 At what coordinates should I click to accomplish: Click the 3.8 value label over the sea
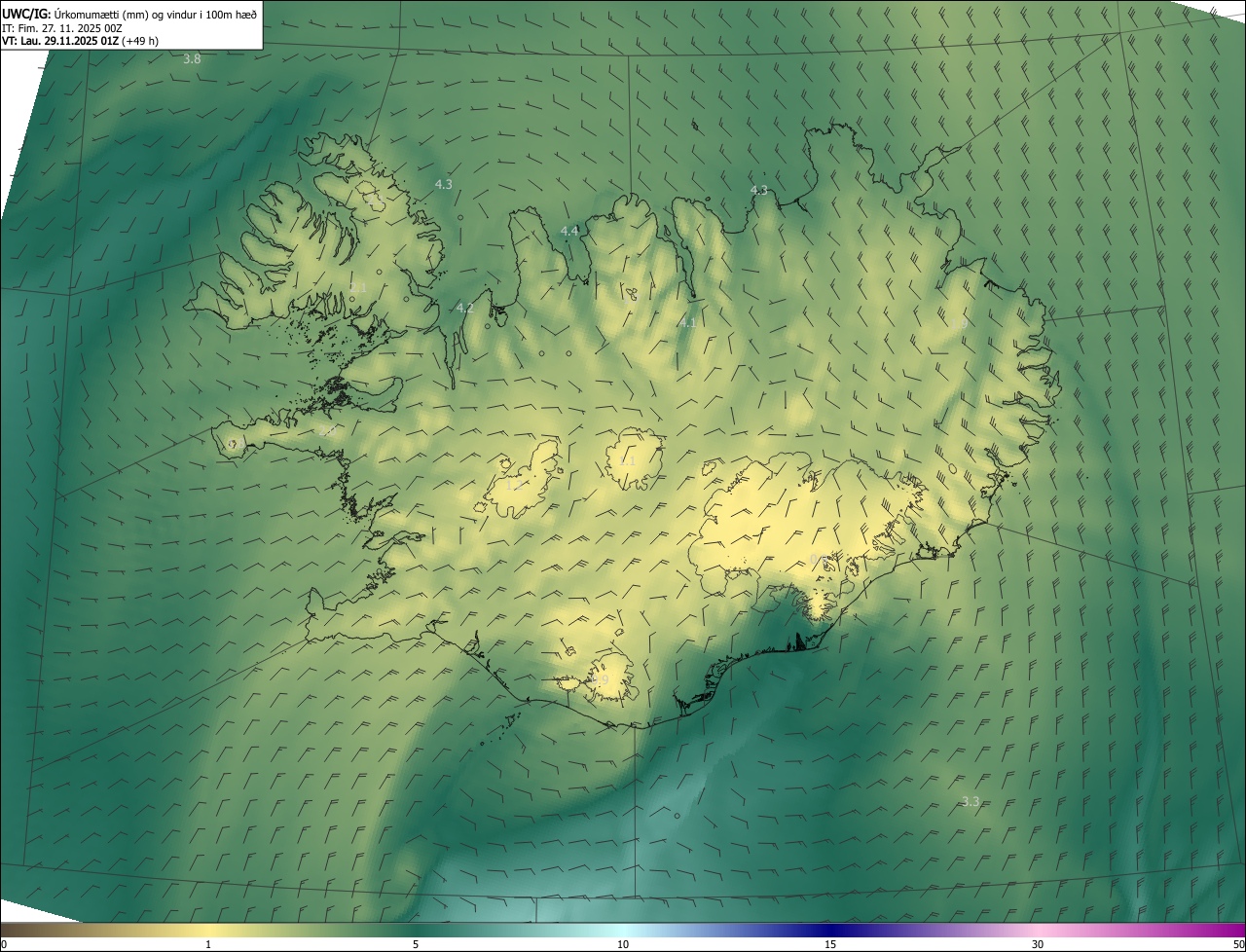pos(193,59)
